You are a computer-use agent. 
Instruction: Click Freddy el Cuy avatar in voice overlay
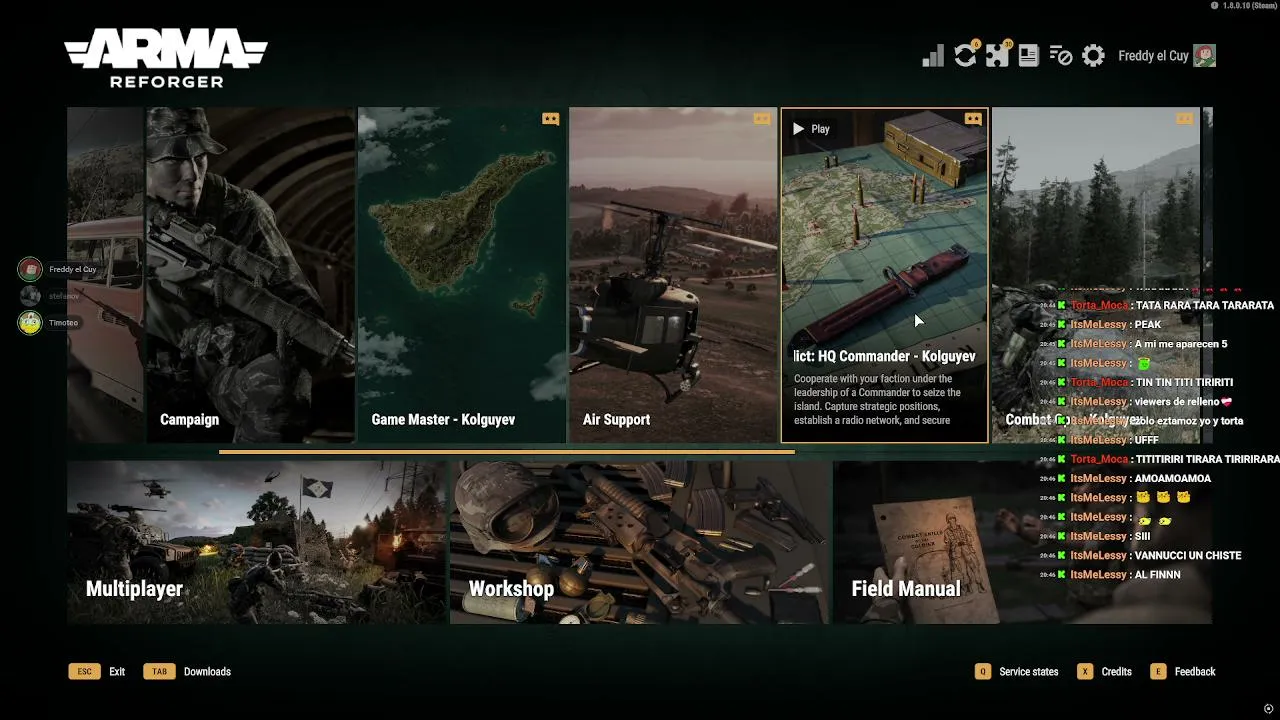pos(30,269)
